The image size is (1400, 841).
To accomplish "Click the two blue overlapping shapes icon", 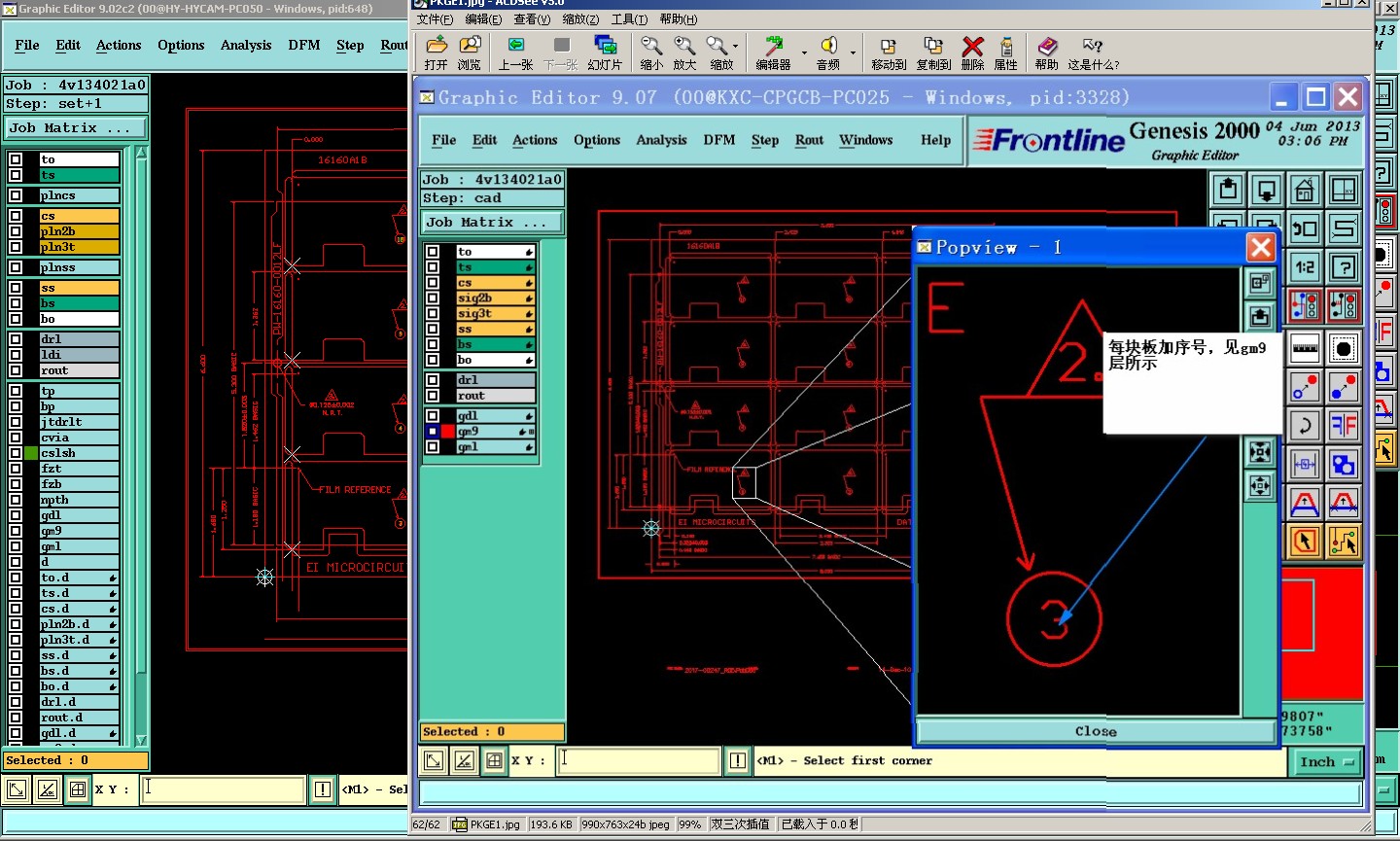I will coord(1344,464).
